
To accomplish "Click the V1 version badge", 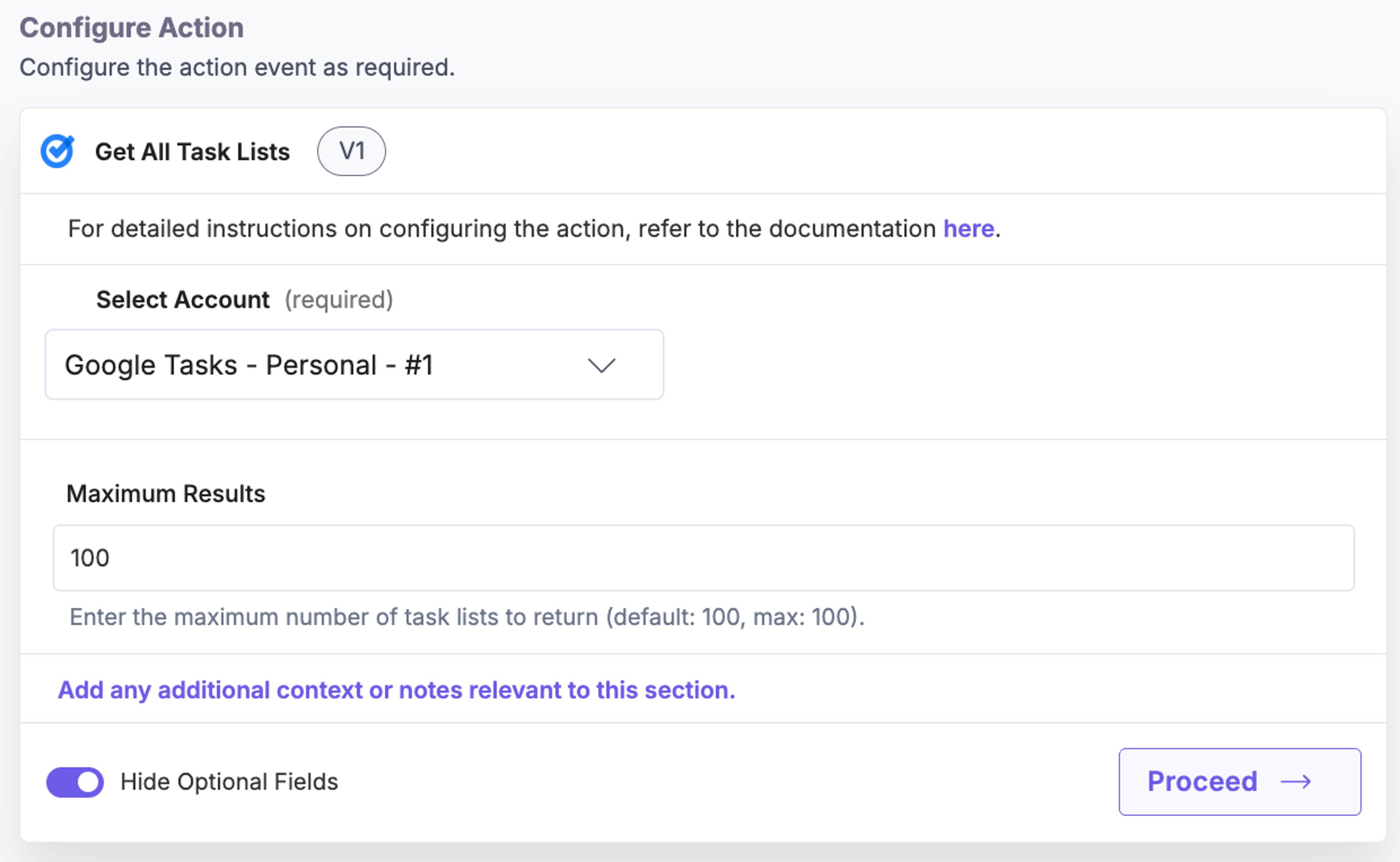I will pos(351,151).
